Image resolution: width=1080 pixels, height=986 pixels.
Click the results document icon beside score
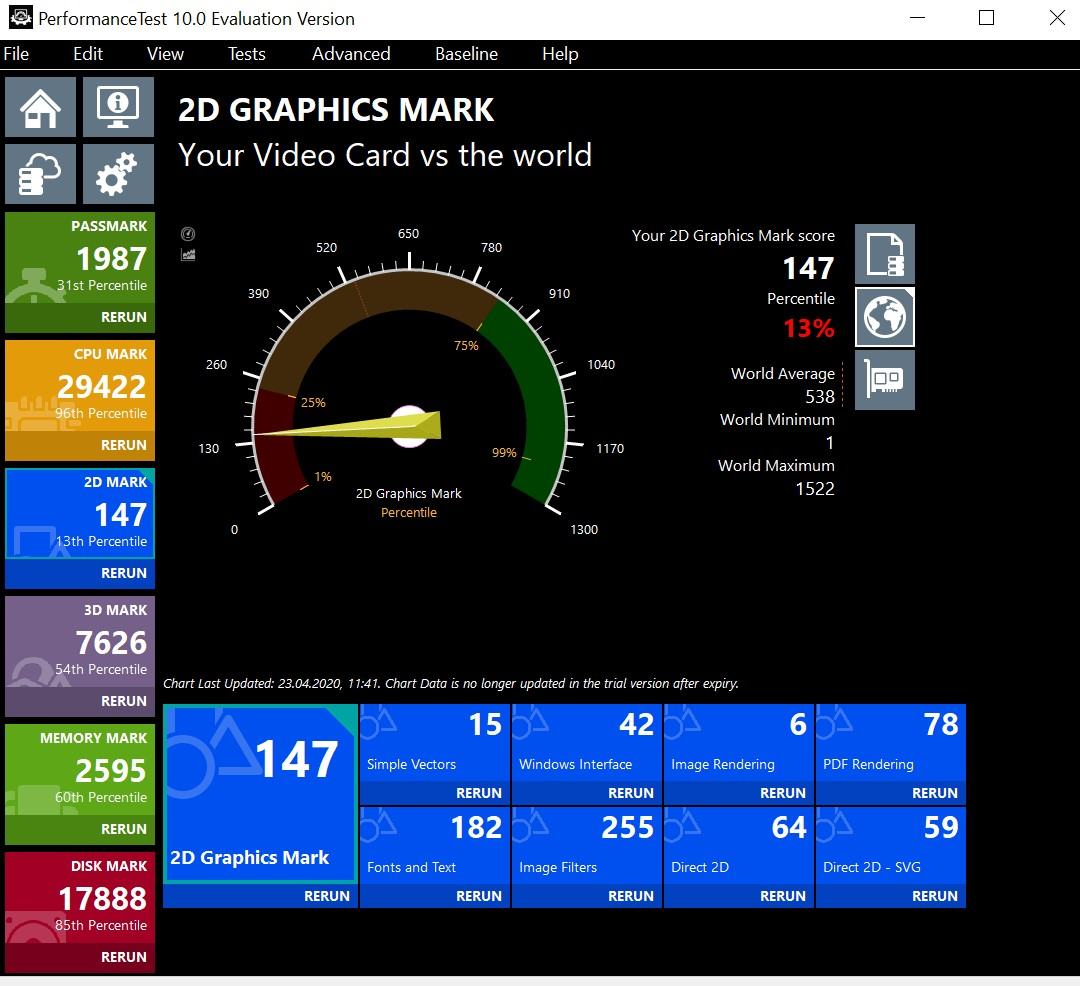click(884, 254)
